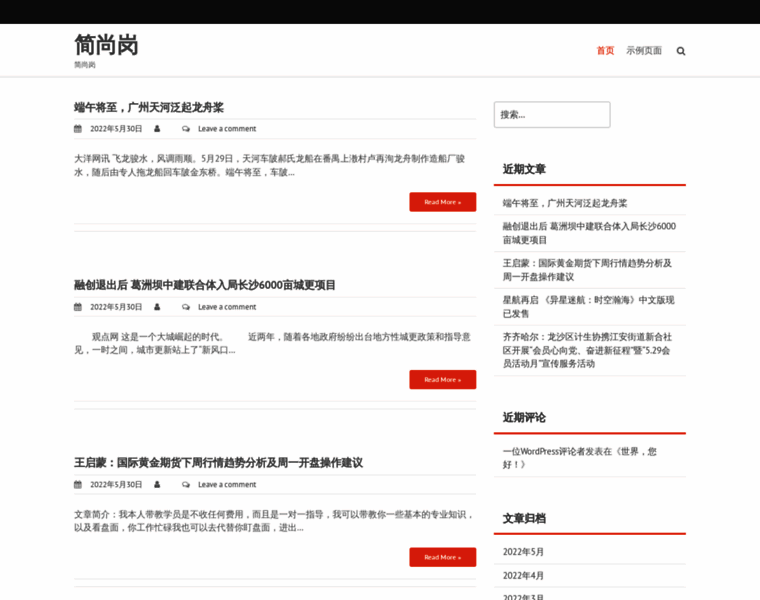Open the 首页 navigation menu item
Image resolution: width=760 pixels, height=600 pixels.
click(605, 51)
